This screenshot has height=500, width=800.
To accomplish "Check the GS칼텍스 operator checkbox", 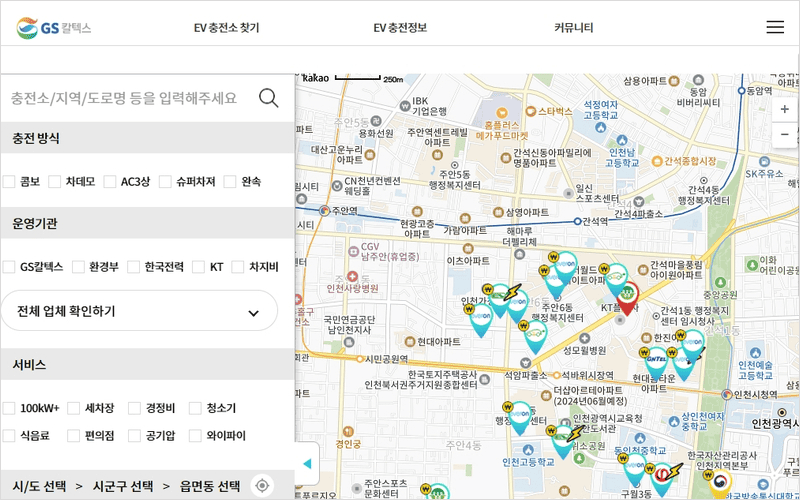I will tap(9, 267).
